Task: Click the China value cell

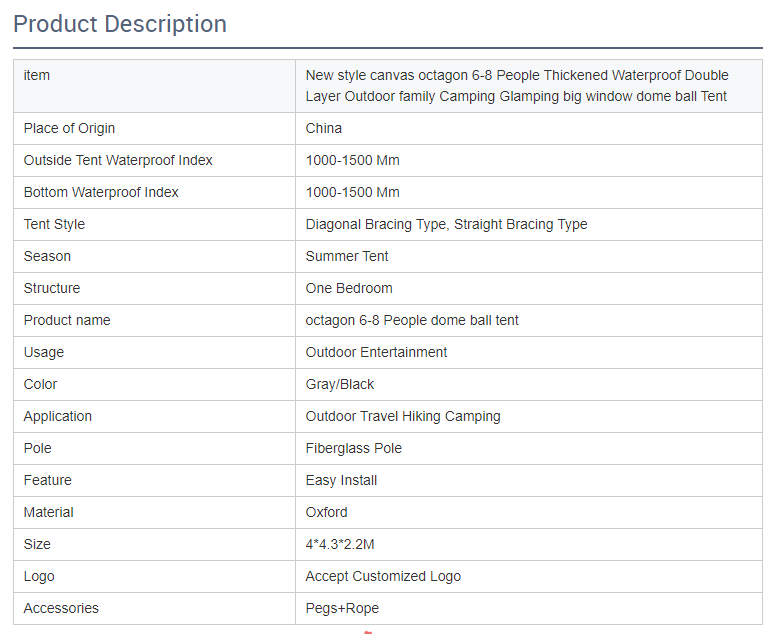Action: 324,128
